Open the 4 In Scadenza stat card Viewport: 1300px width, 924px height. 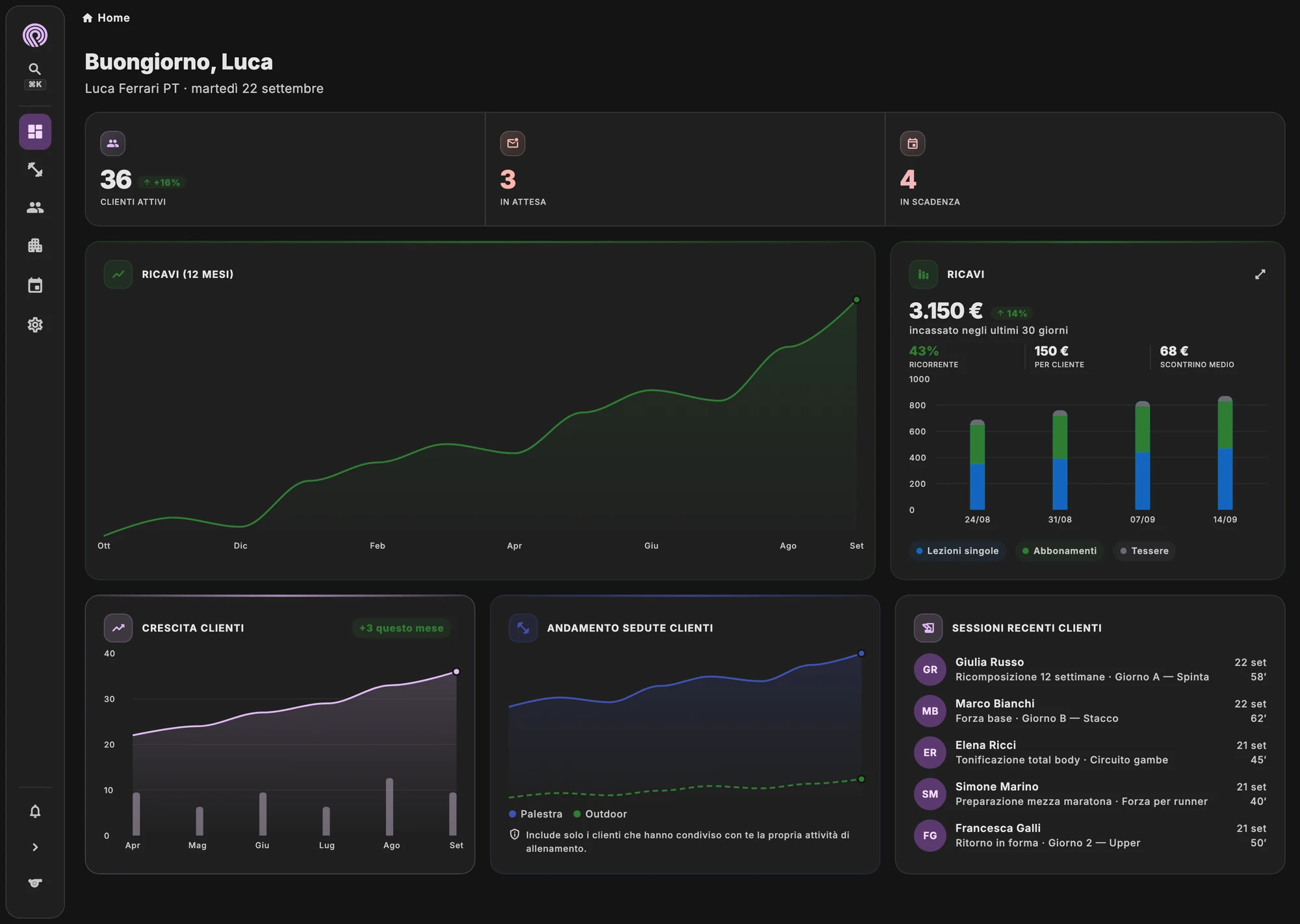(x=1085, y=169)
